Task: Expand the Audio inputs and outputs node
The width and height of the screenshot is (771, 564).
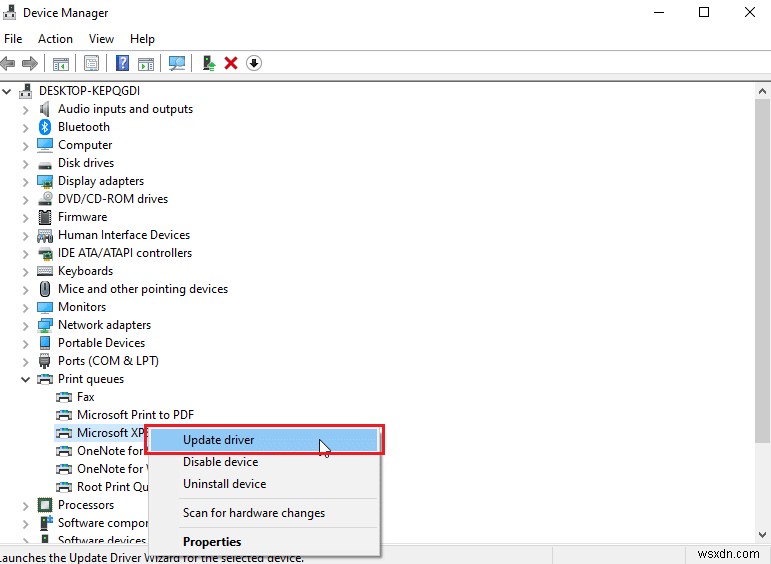Action: (x=26, y=109)
